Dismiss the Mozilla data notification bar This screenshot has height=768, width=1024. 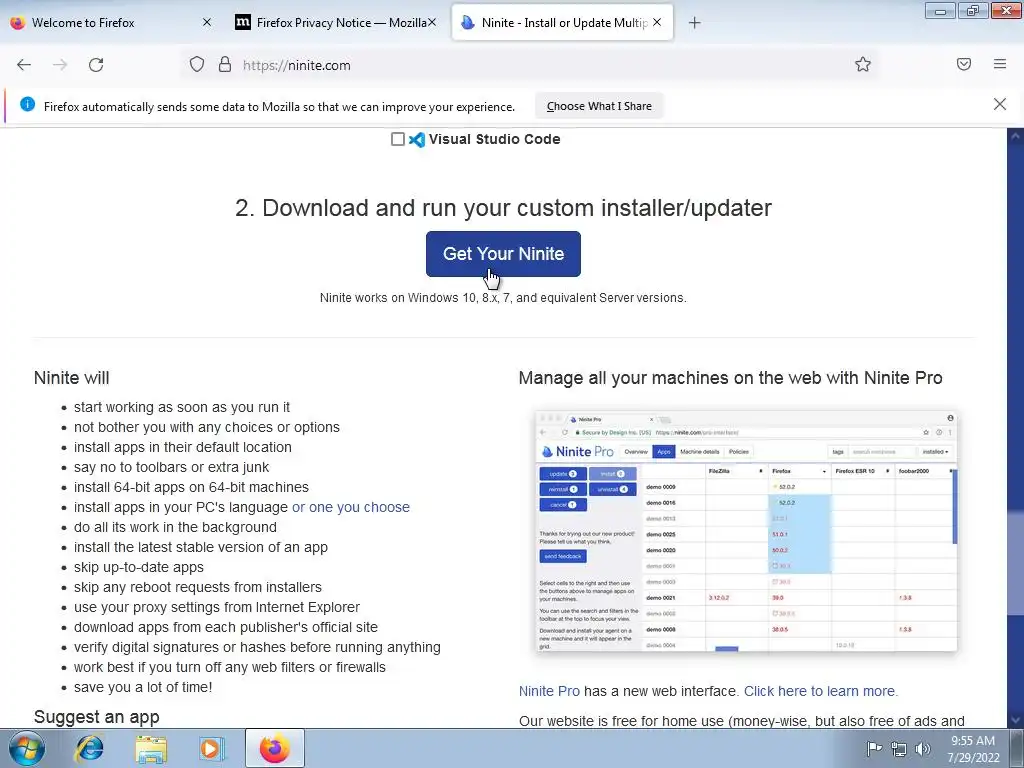1000,104
